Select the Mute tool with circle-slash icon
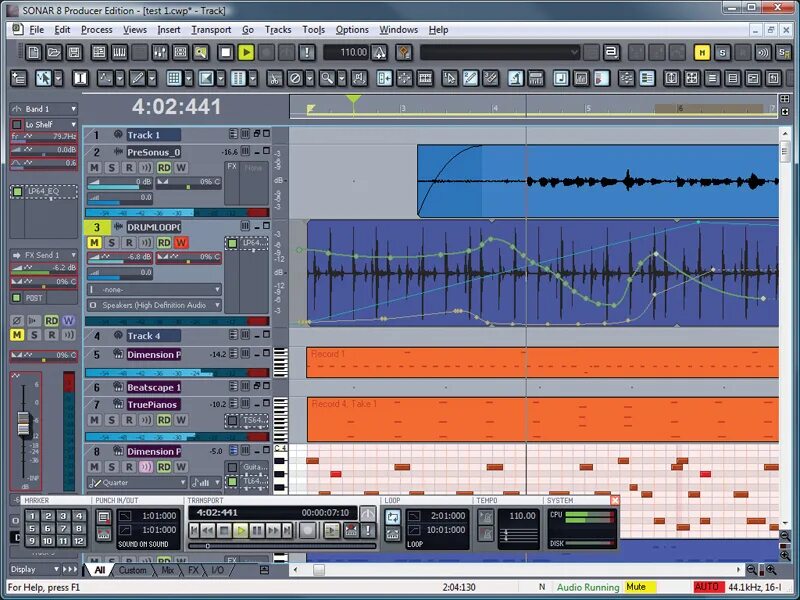 [x=295, y=78]
